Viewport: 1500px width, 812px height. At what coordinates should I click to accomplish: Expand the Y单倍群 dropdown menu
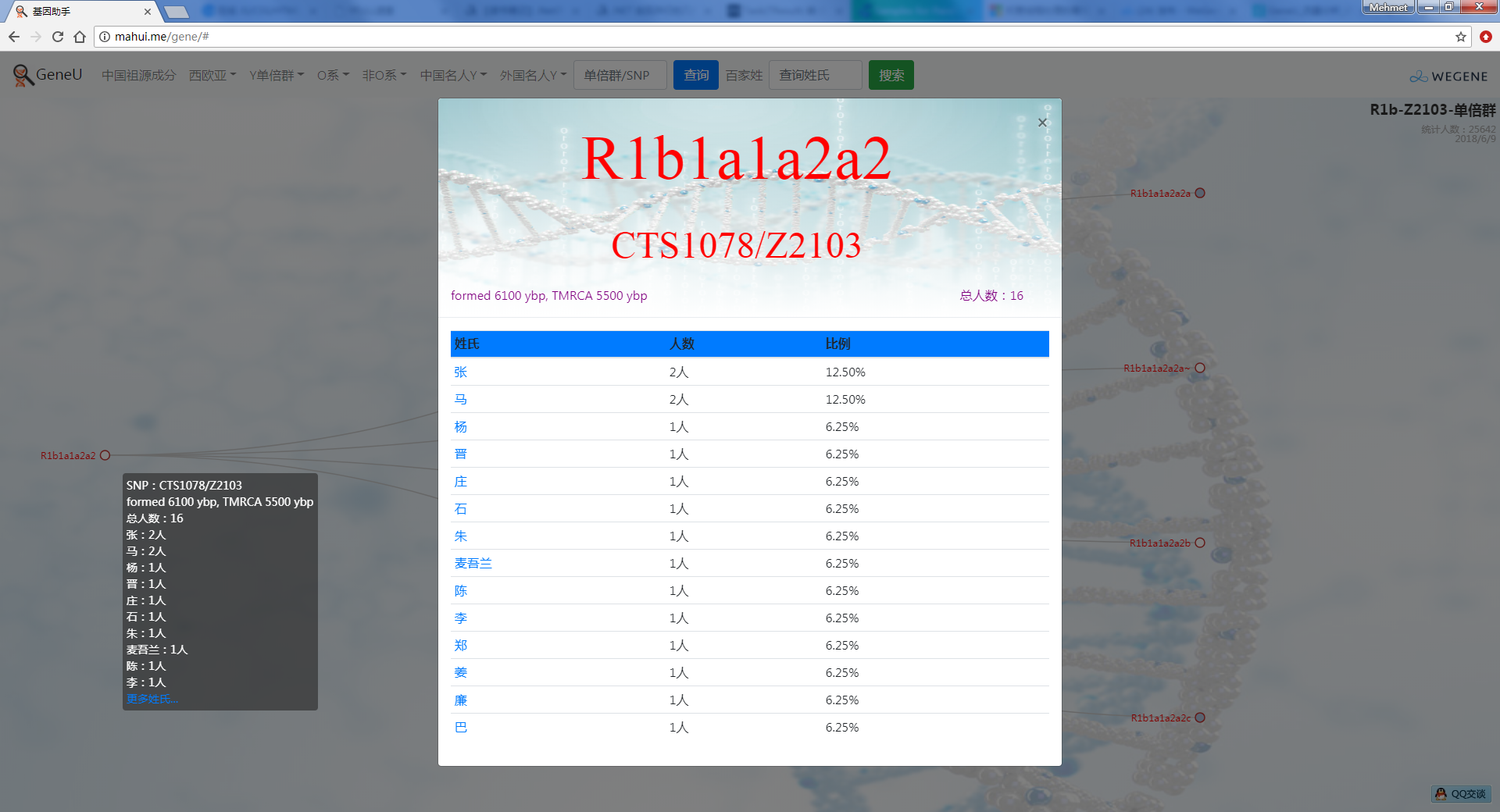pos(277,76)
